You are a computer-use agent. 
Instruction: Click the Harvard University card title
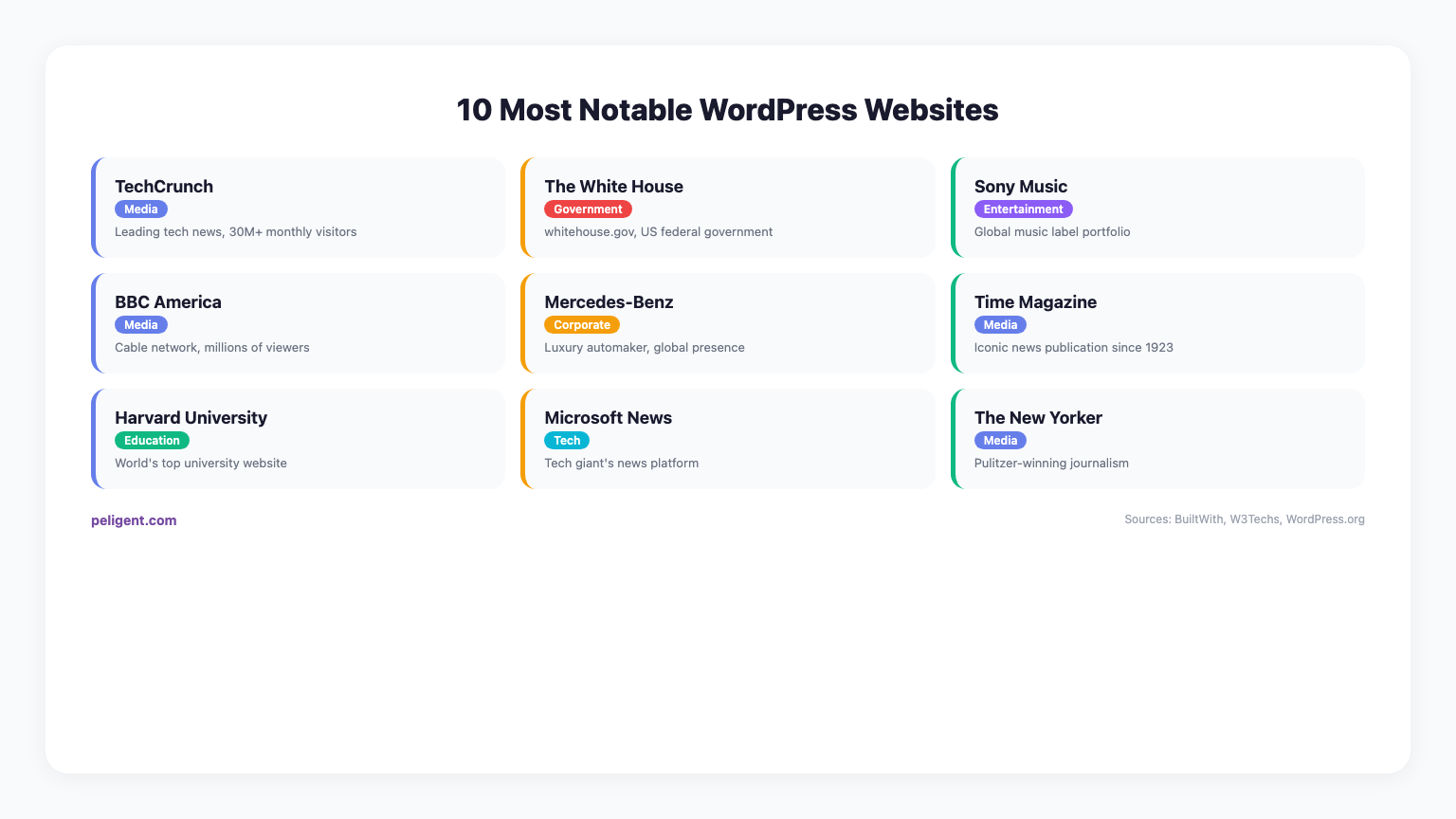tap(191, 418)
